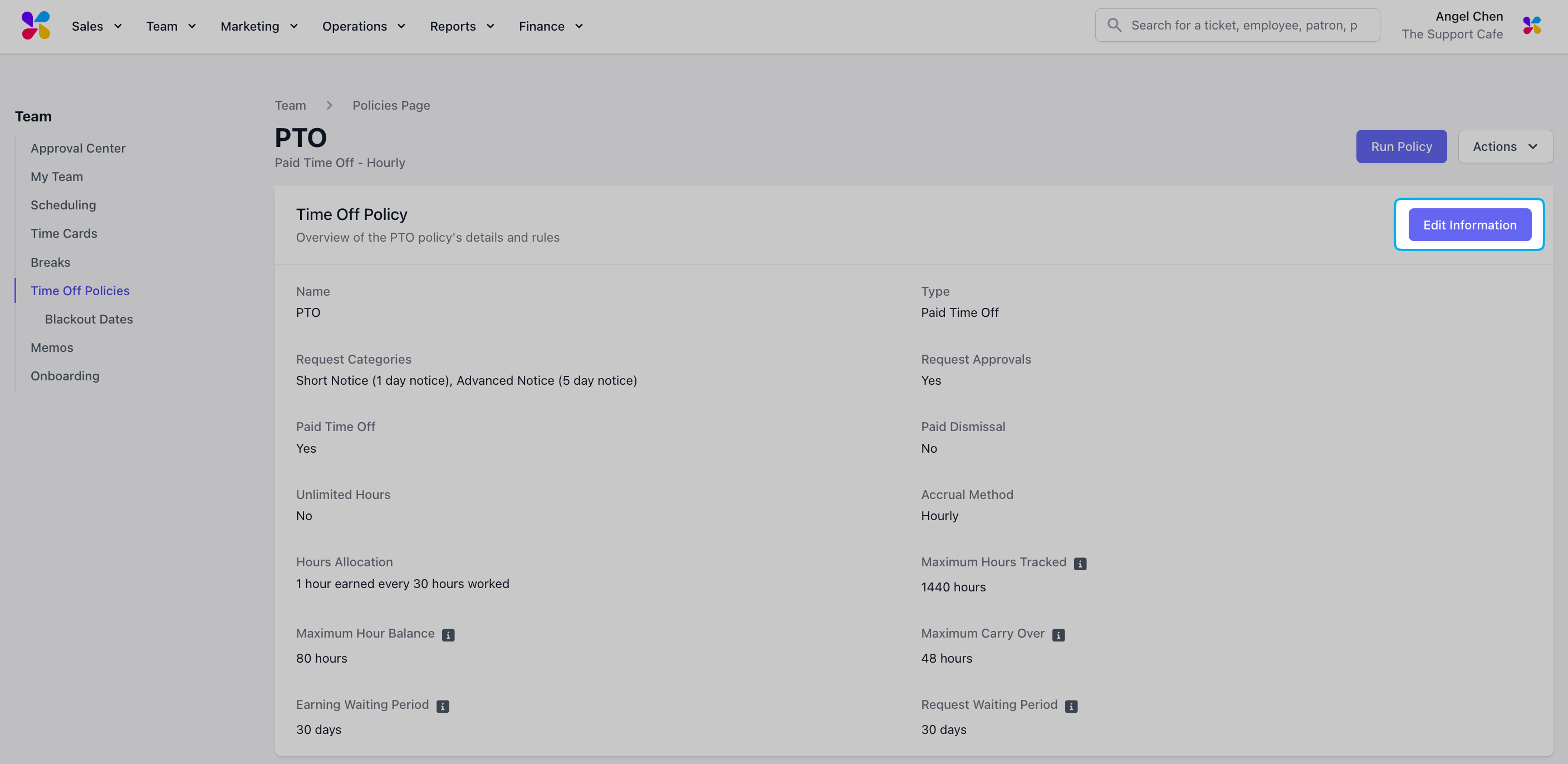Show info for Maximum Hours Tracked

click(x=1080, y=564)
